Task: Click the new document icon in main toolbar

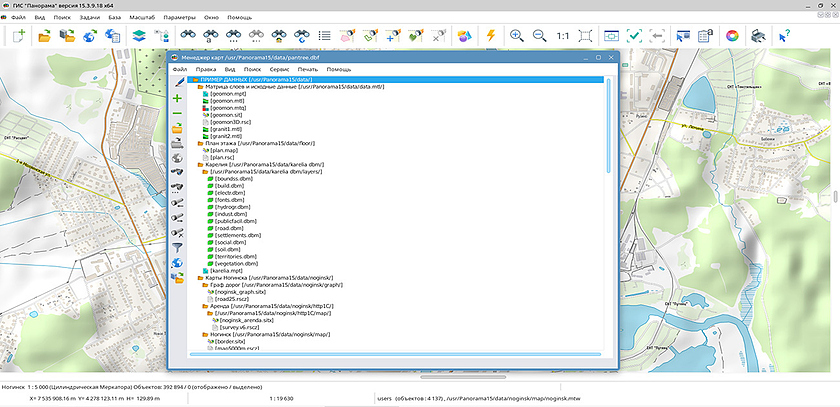Action: pos(20,35)
